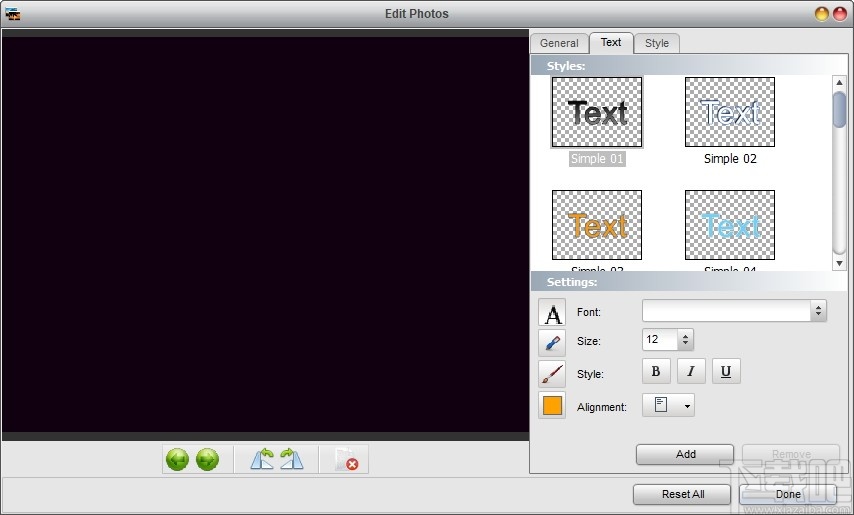Click the Add button

tap(685, 454)
